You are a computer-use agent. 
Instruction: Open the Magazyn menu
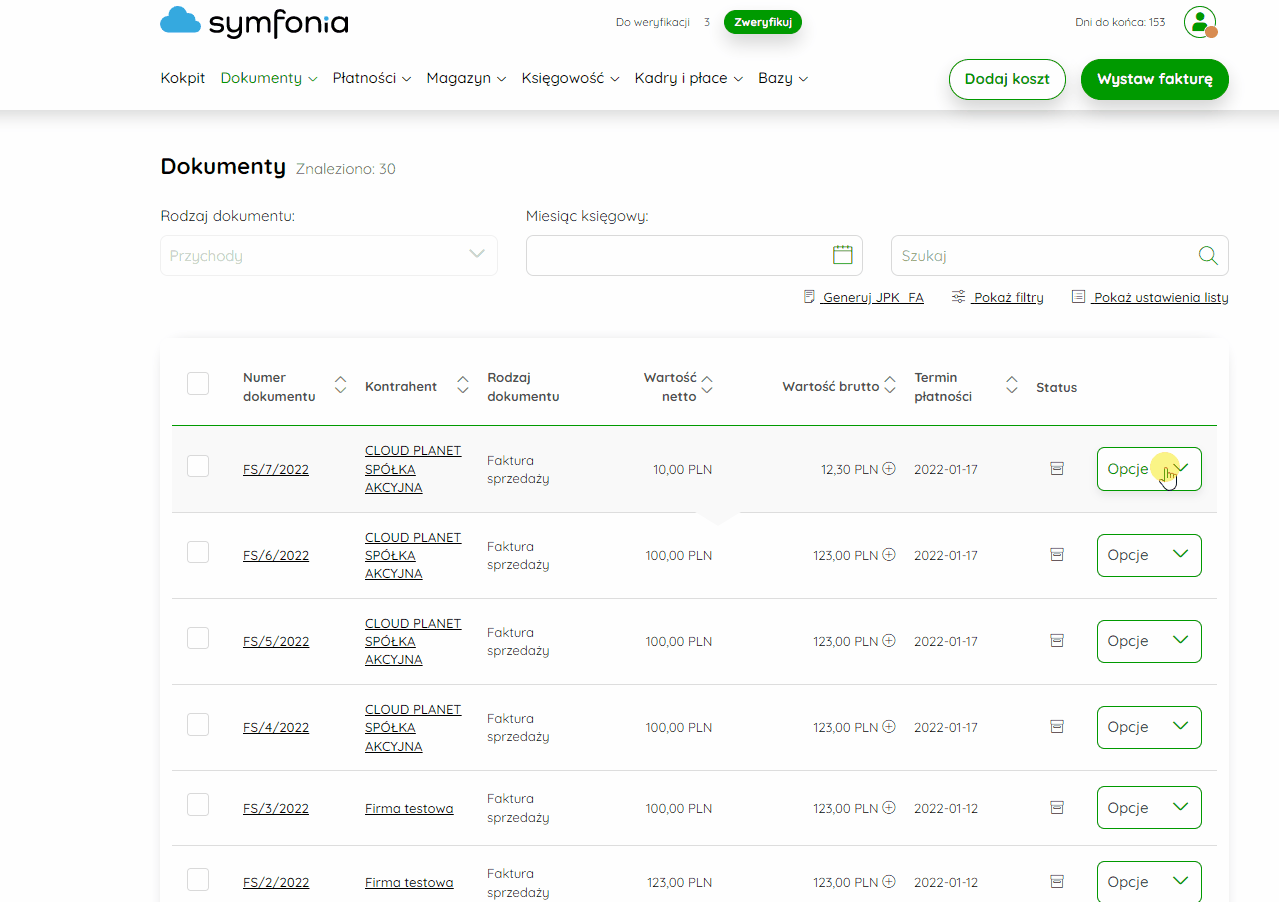pos(466,78)
